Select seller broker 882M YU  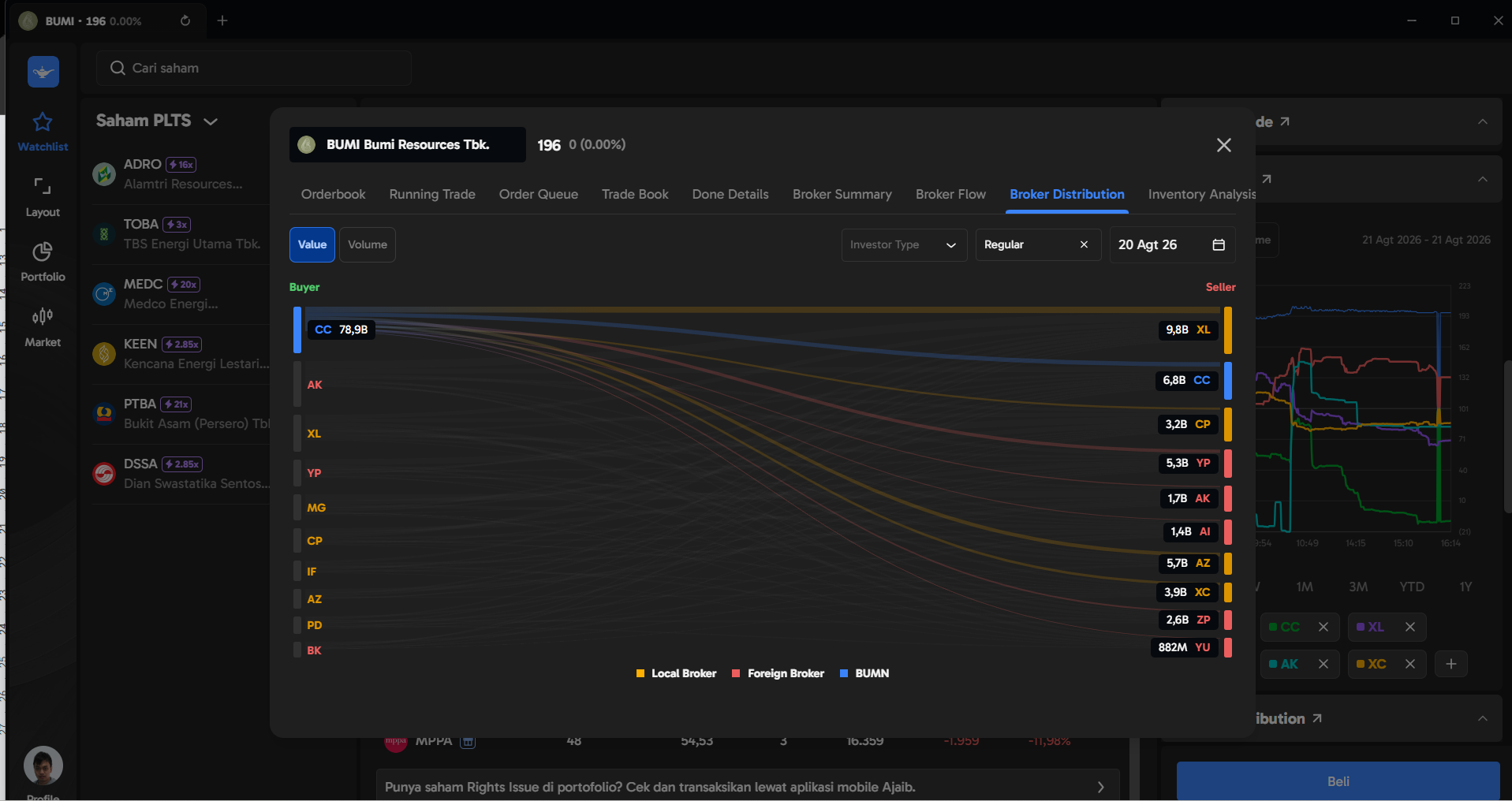tap(1184, 647)
